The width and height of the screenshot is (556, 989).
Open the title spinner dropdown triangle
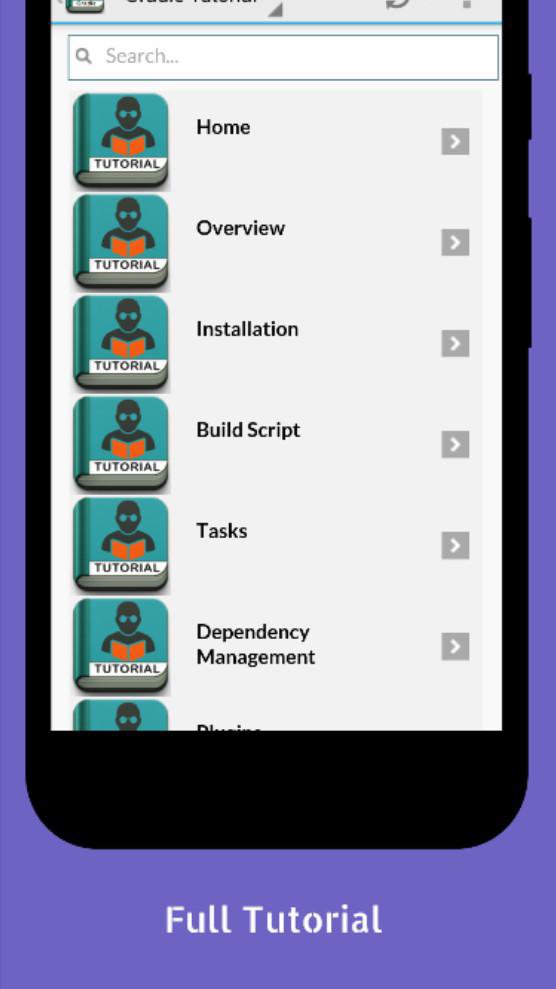[275, 9]
